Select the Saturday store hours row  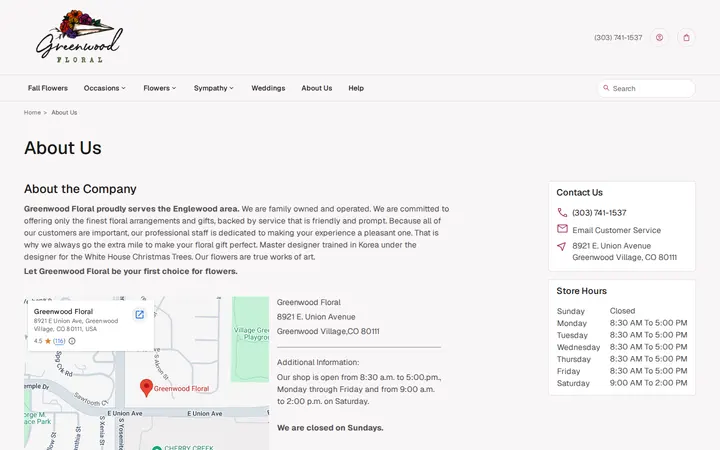tap(622, 383)
